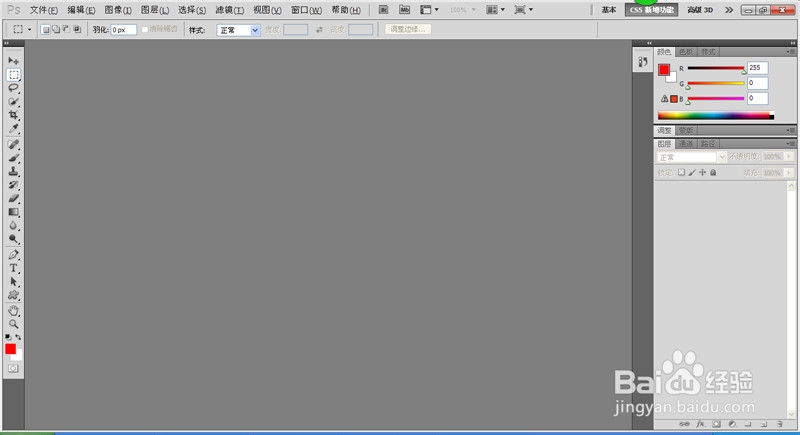Select the Gradient tool
The height and width of the screenshot is (435, 800).
point(13,212)
